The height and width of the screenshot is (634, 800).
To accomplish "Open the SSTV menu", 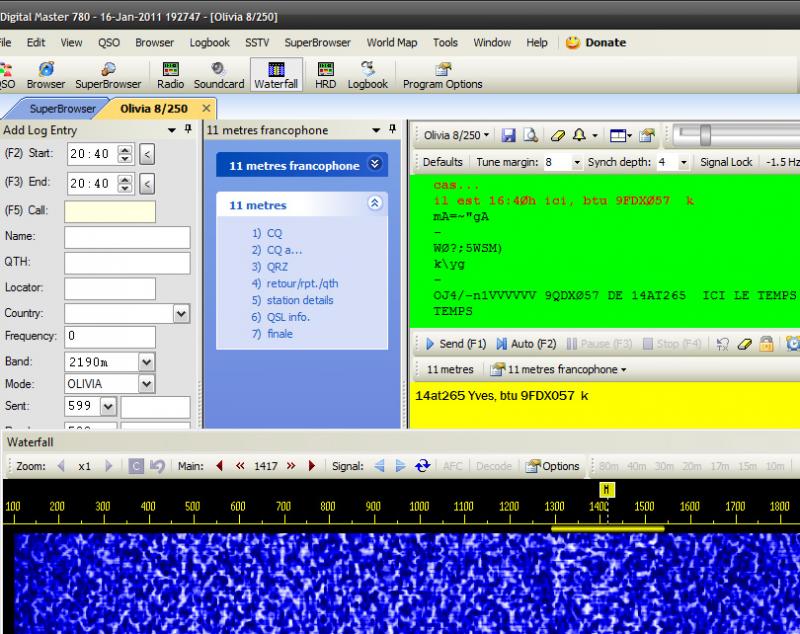I will tap(257, 43).
